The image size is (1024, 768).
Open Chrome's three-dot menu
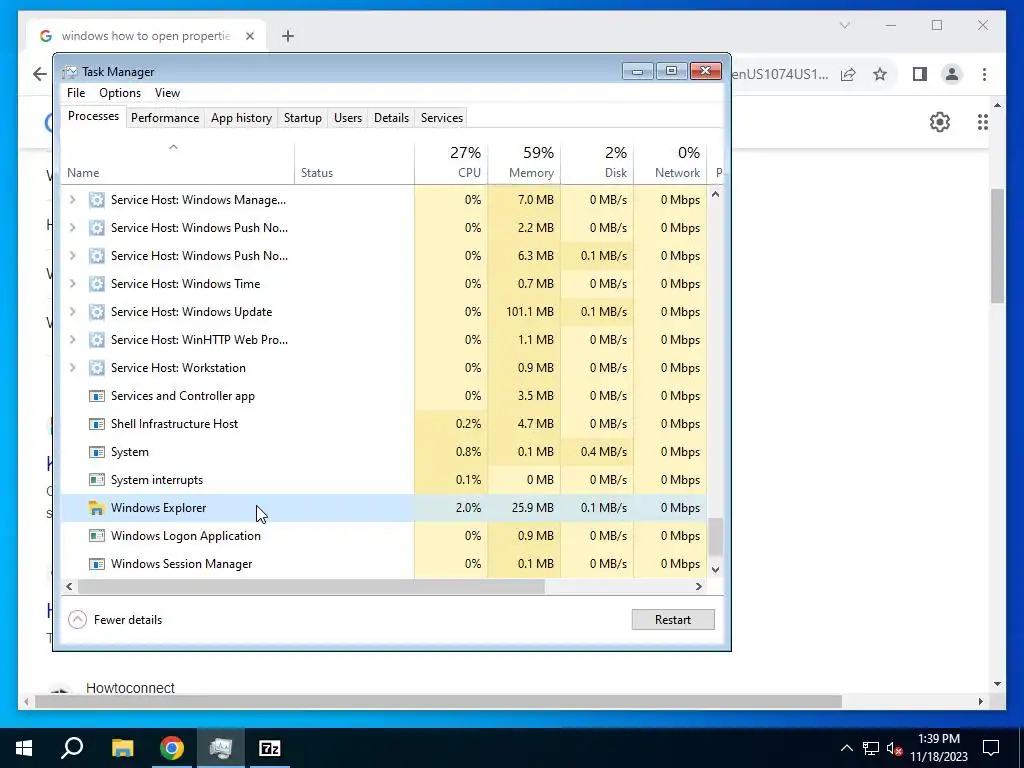coord(984,74)
